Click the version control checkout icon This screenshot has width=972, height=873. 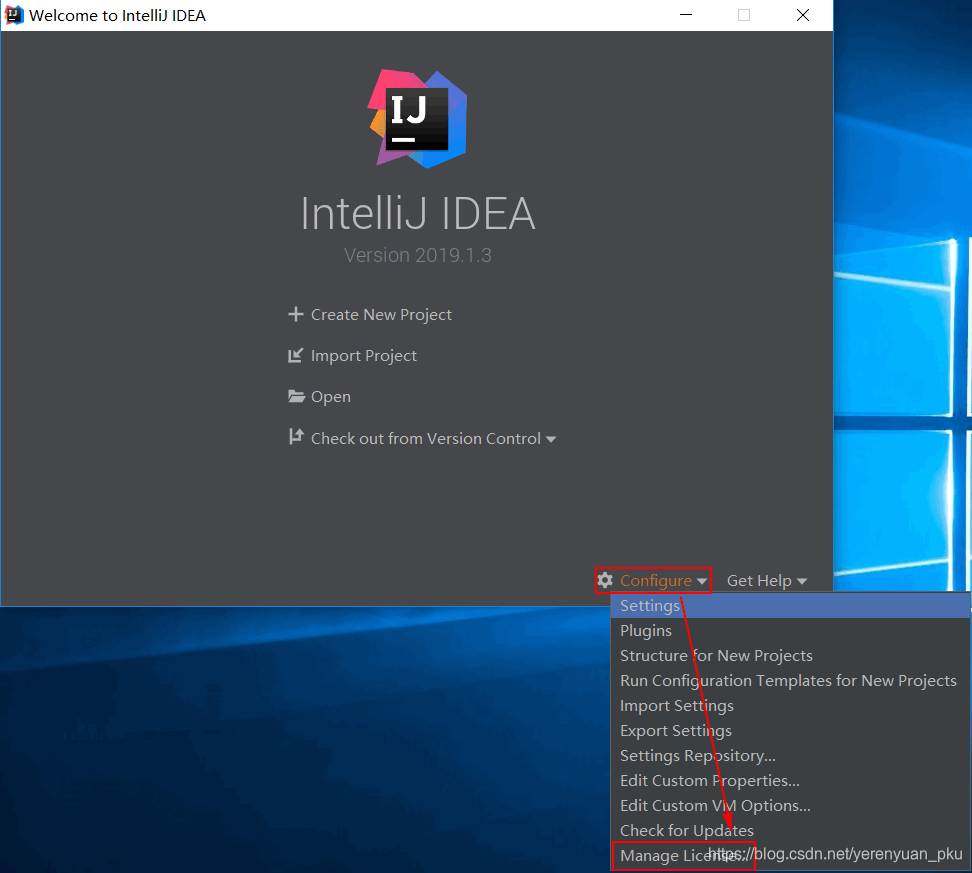pos(296,437)
